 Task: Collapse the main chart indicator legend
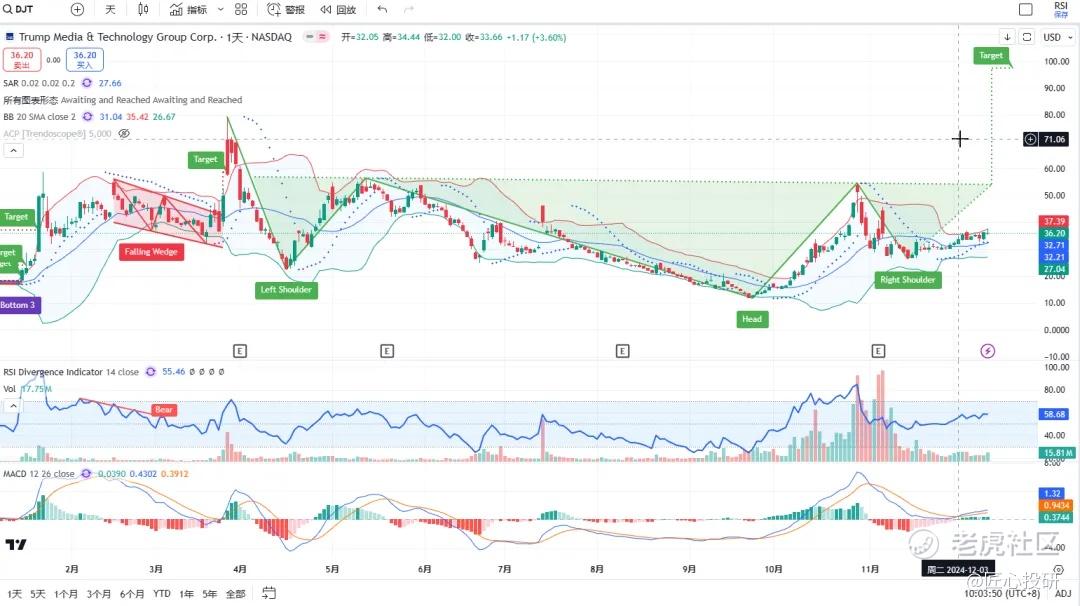coord(13,150)
